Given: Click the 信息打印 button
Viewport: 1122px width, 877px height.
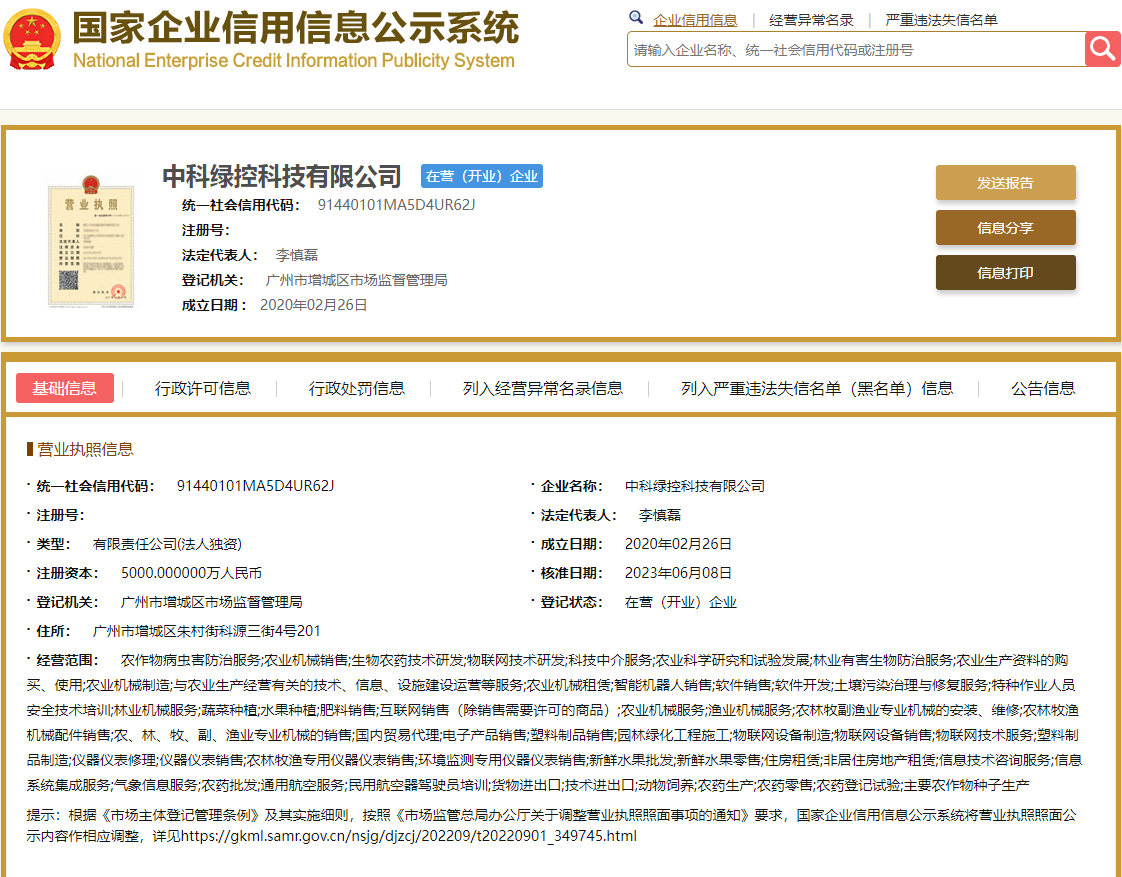Looking at the screenshot, I should pyautogui.click(x=1005, y=272).
